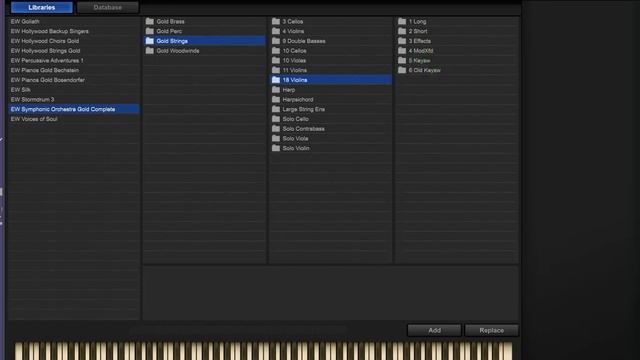The height and width of the screenshot is (360, 640).
Task: Open the 11 Violins folder icon
Action: [x=276, y=70]
